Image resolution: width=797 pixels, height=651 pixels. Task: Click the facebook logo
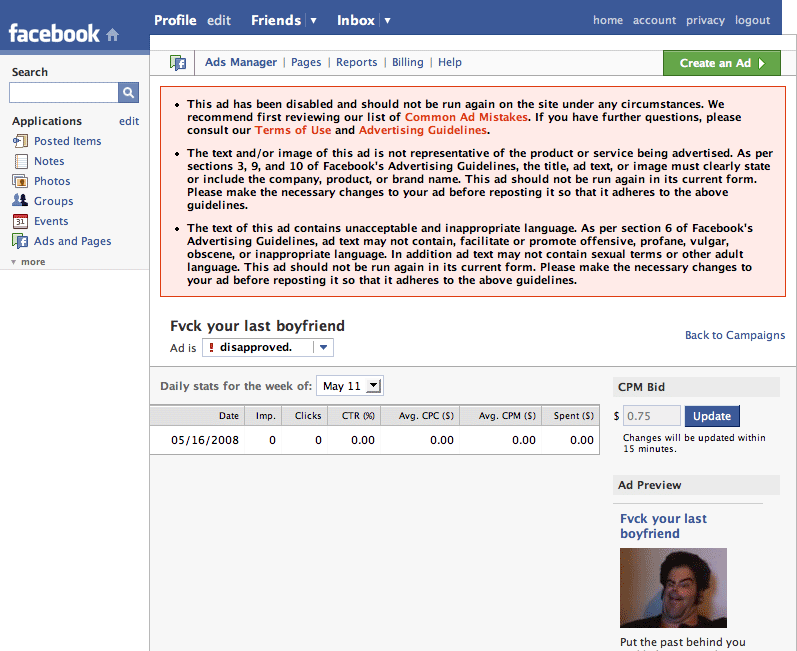tap(54, 34)
